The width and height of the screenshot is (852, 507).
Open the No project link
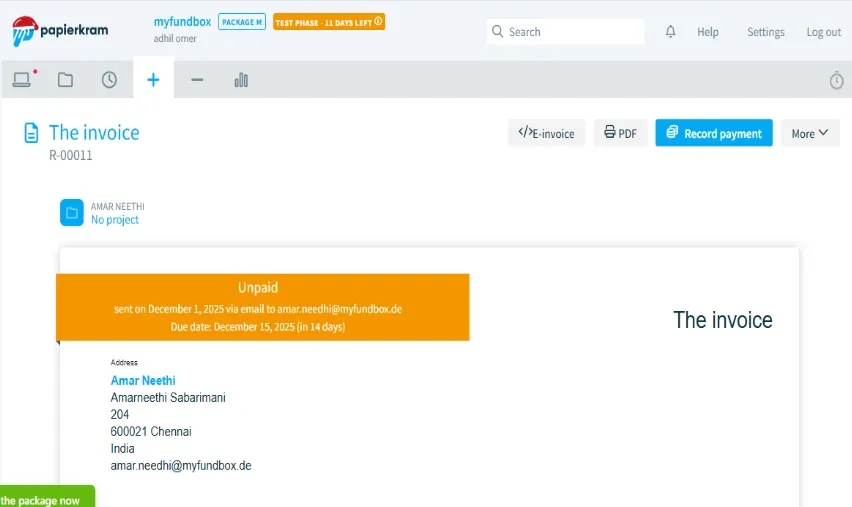(x=115, y=220)
